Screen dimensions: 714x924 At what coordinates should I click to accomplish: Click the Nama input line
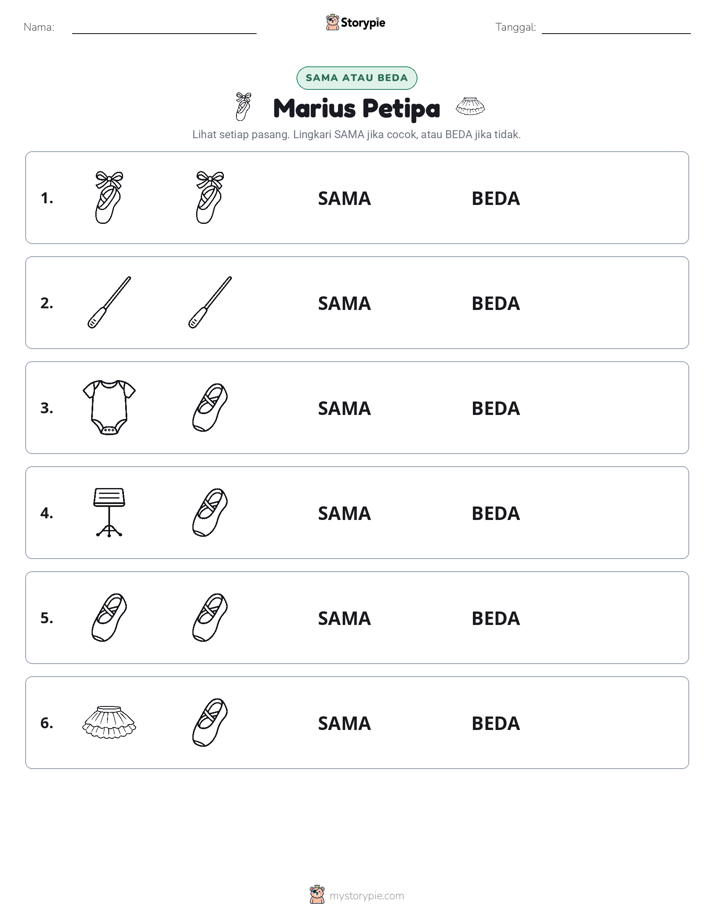(164, 28)
